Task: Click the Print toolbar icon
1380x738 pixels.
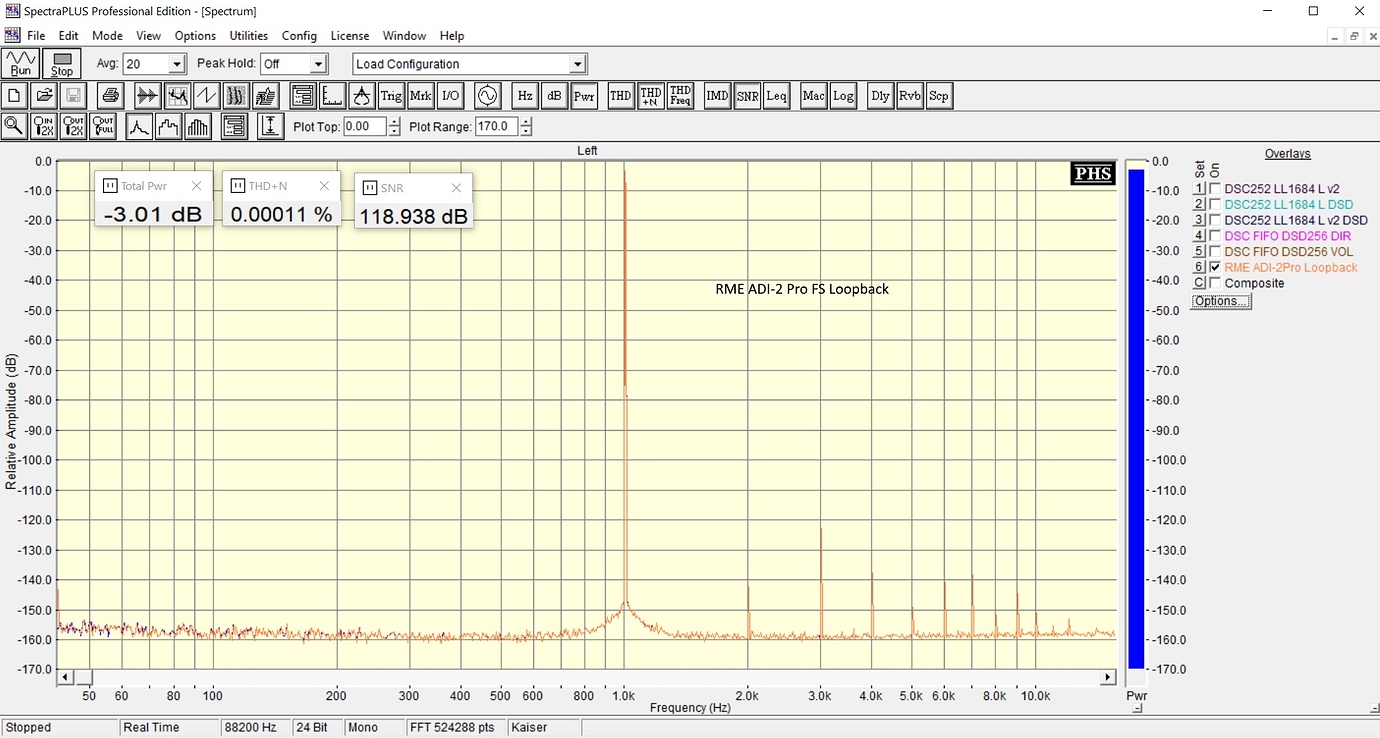Action: pyautogui.click(x=111, y=96)
